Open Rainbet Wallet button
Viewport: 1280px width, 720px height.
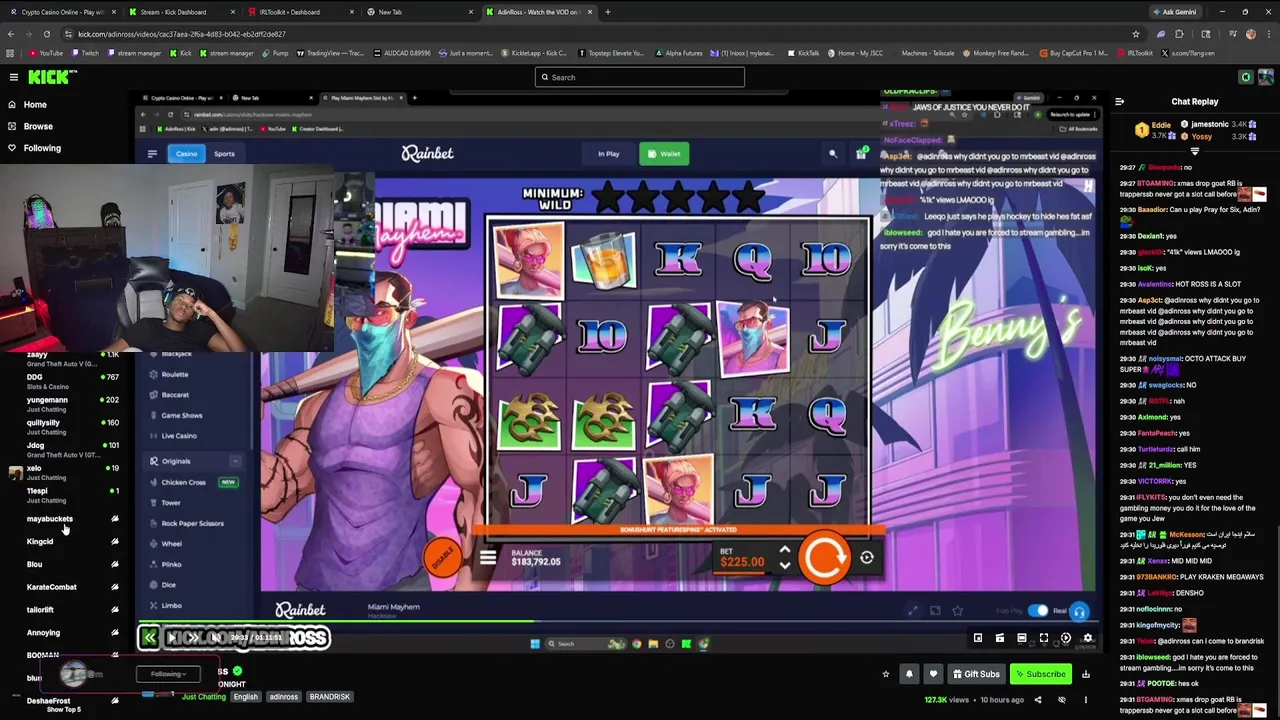click(664, 154)
